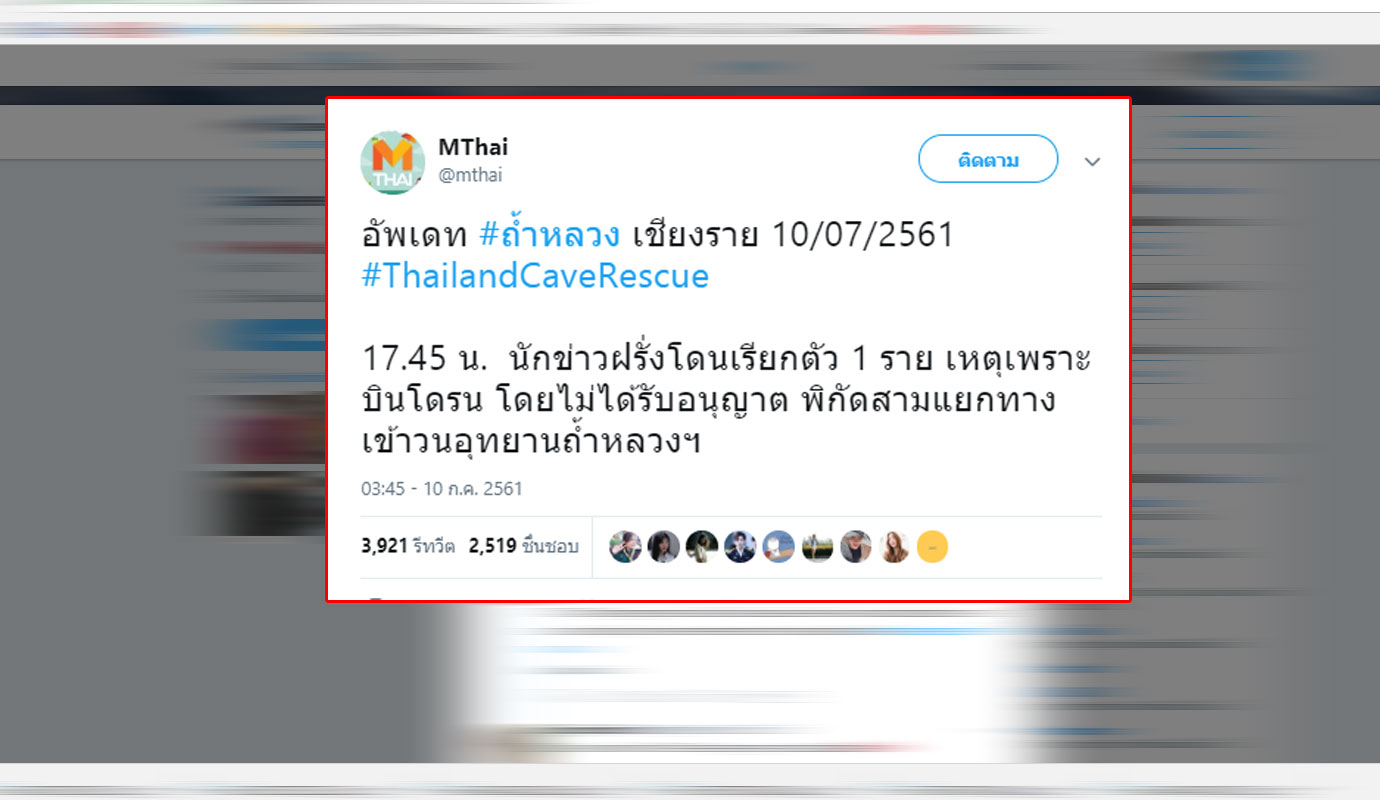The height and width of the screenshot is (800, 1380).
Task: Click the sixth liker avatar showing a landscape
Action: tap(817, 546)
